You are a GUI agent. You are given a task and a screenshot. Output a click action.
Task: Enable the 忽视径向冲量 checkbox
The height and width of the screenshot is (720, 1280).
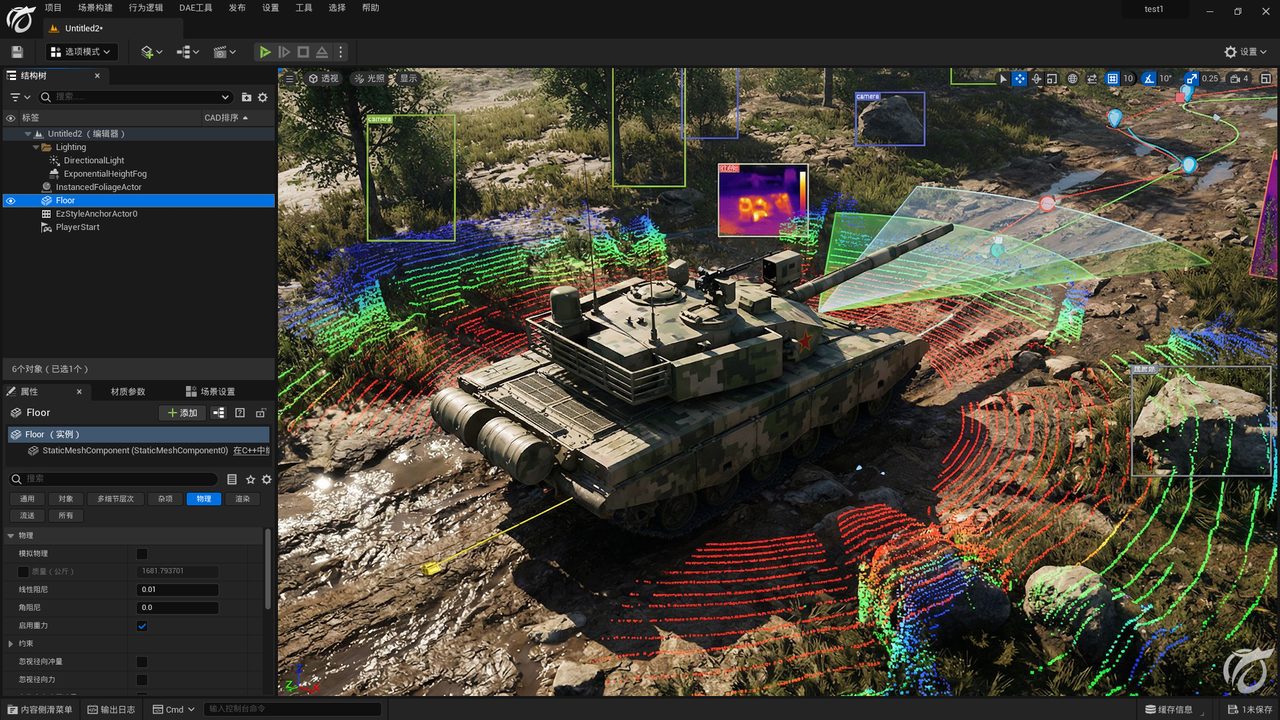(x=142, y=662)
